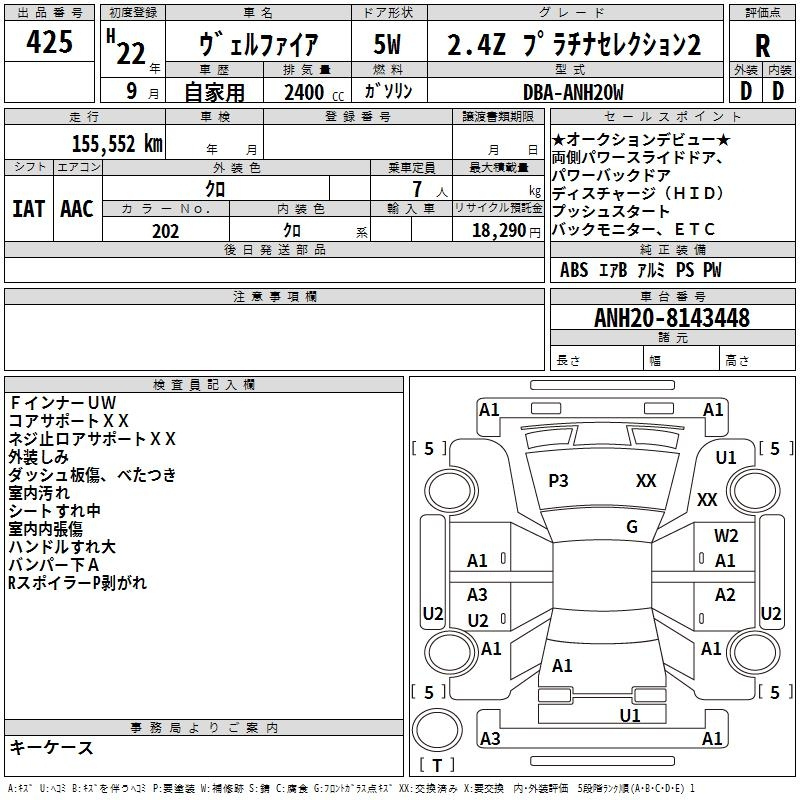Image resolution: width=800 pixels, height=800 pixels.
Task: Select the displacement value 2400 cc
Action: coord(314,92)
